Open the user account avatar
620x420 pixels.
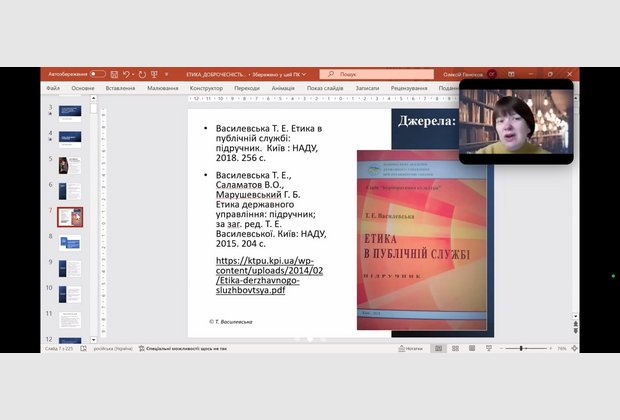pos(492,74)
